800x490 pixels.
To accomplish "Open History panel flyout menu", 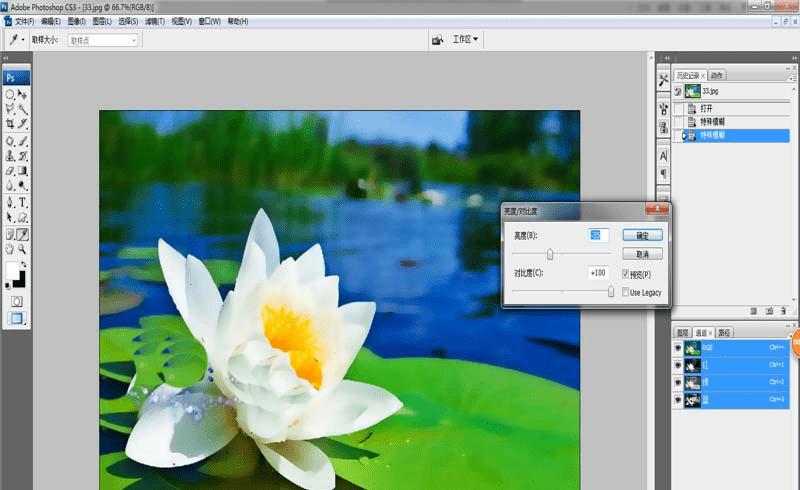I will pyautogui.click(x=792, y=78).
